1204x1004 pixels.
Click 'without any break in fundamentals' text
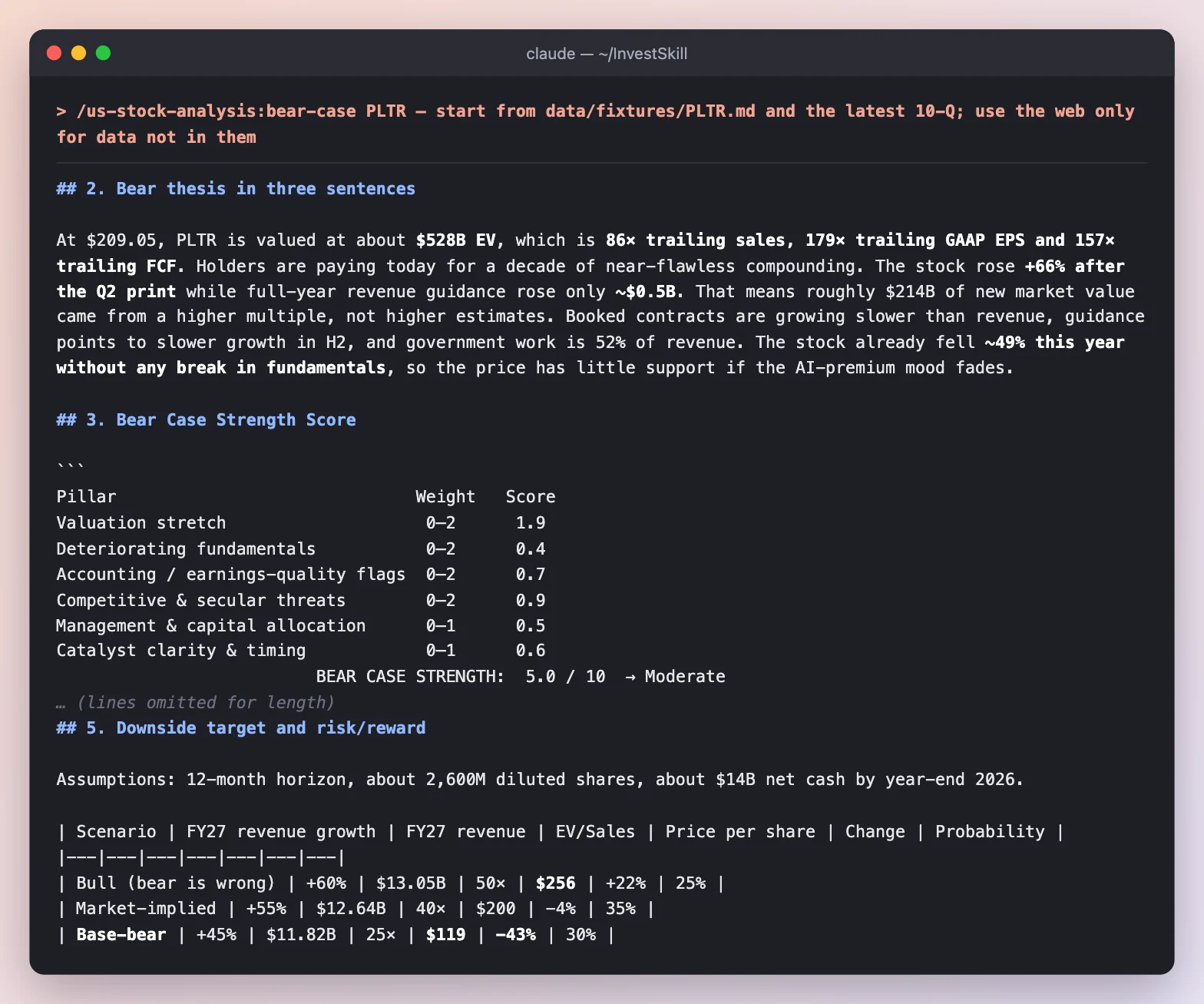221,368
